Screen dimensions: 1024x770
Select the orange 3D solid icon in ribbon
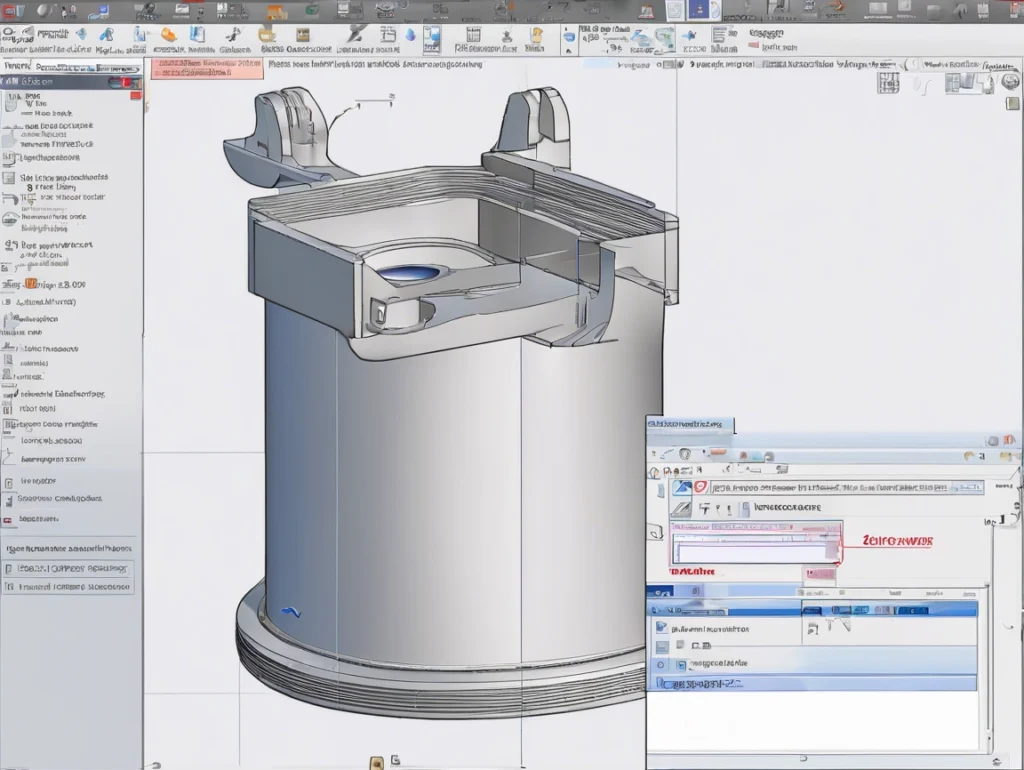pyautogui.click(x=168, y=35)
